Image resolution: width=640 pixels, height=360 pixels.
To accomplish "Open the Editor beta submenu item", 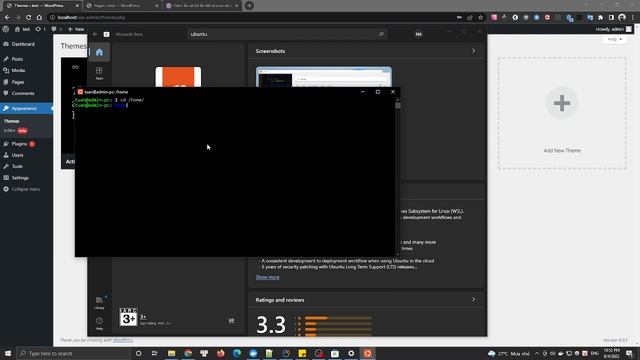I will click(x=16, y=131).
